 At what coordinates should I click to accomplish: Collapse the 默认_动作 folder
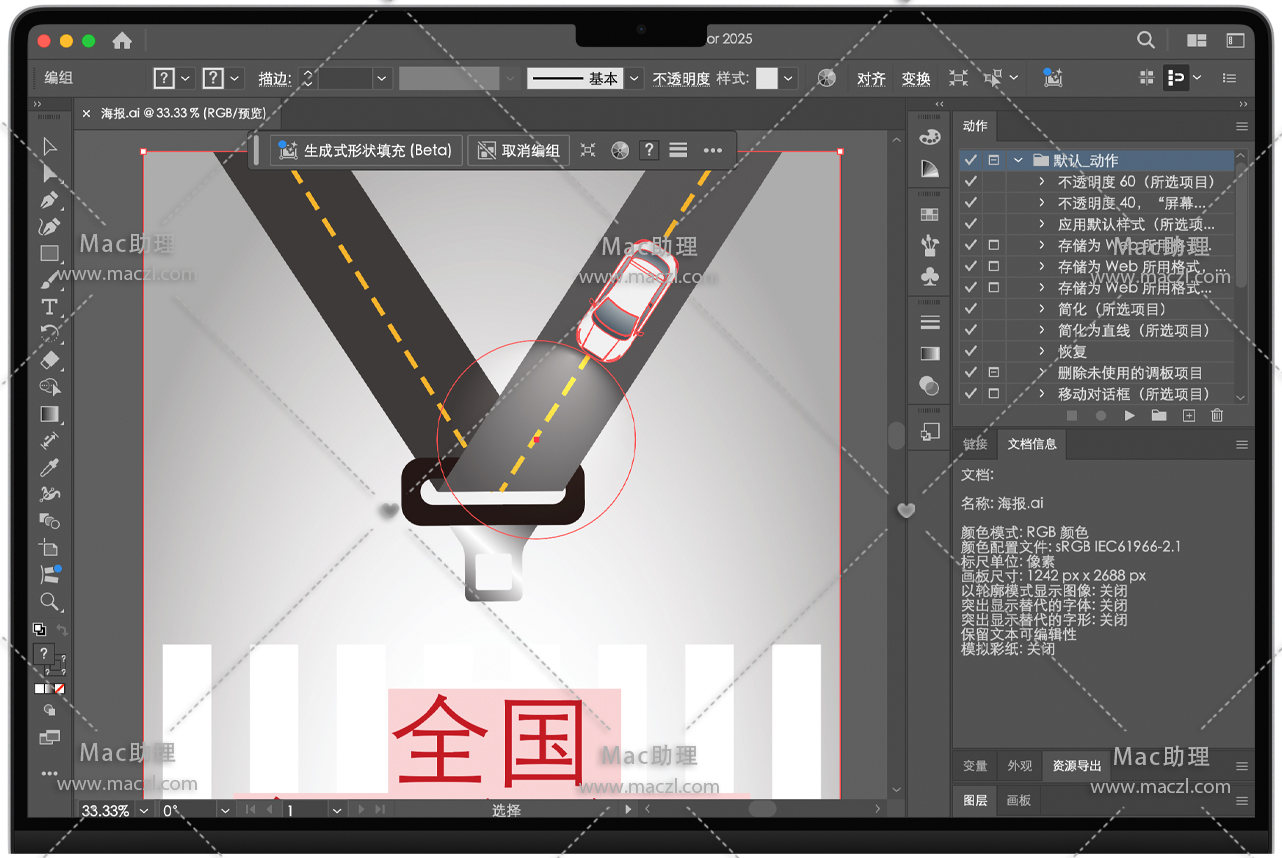pyautogui.click(x=1018, y=160)
